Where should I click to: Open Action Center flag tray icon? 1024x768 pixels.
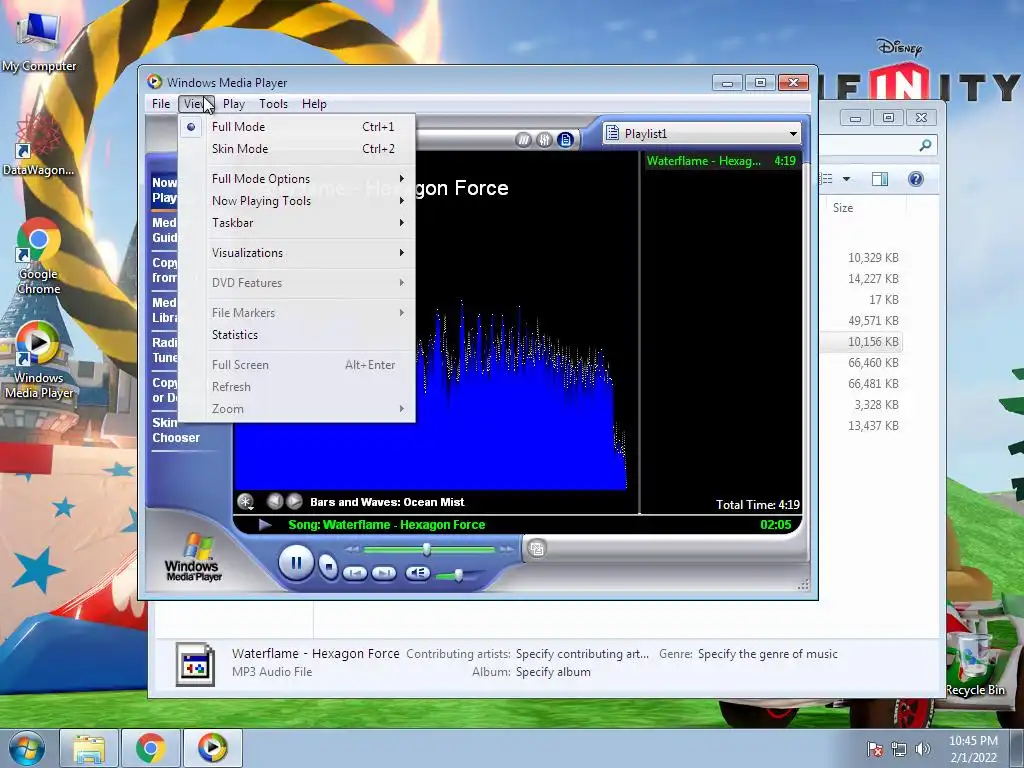click(874, 749)
